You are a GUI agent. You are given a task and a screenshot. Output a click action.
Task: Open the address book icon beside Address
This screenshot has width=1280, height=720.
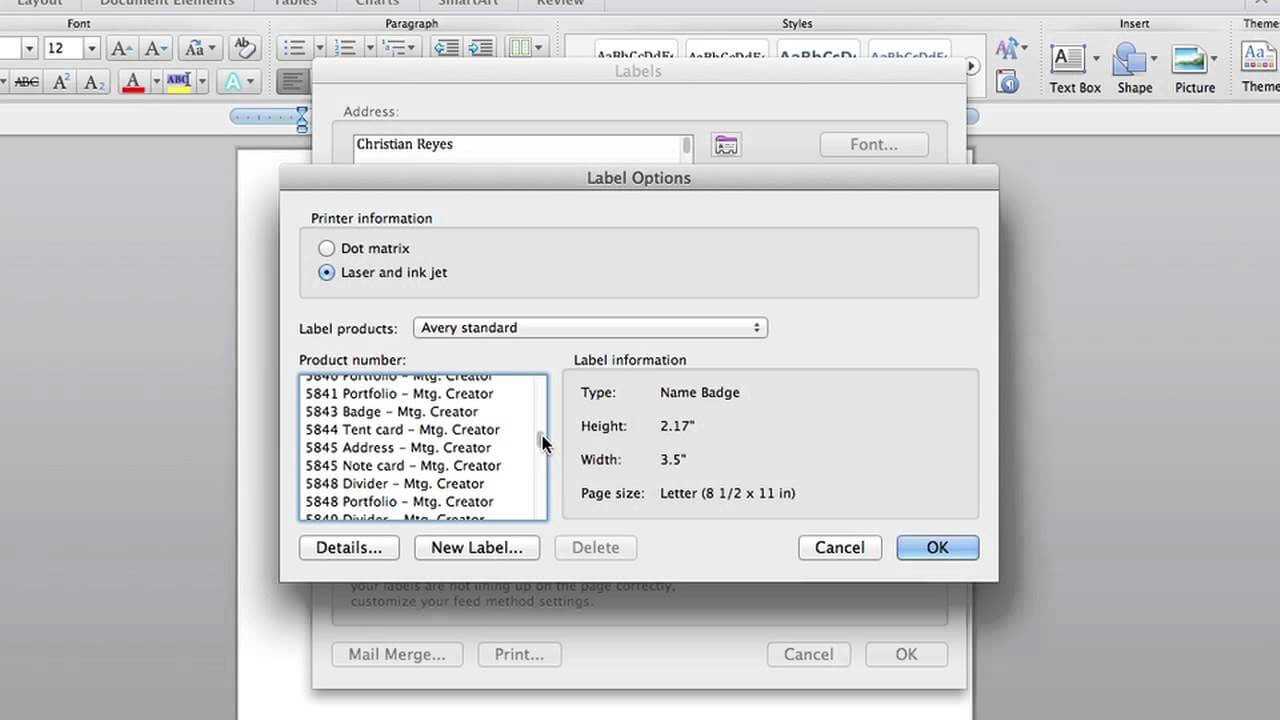(726, 145)
